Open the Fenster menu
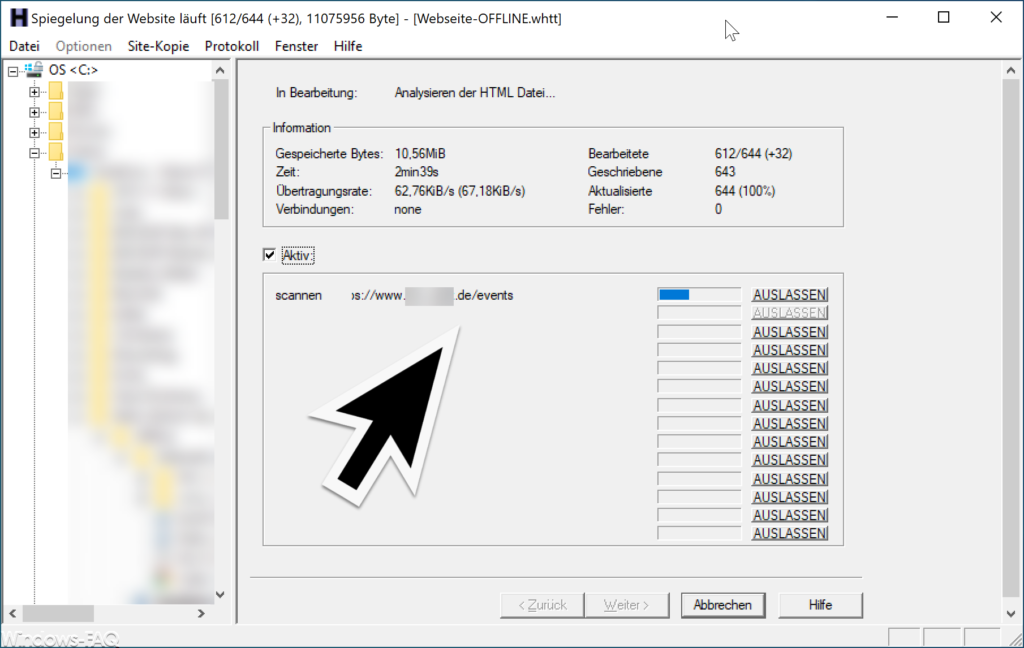Viewport: 1024px width, 648px height. [296, 46]
